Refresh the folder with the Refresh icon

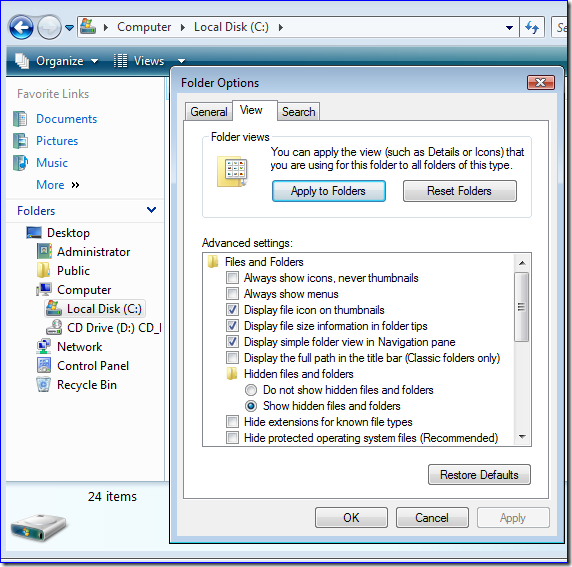532,27
